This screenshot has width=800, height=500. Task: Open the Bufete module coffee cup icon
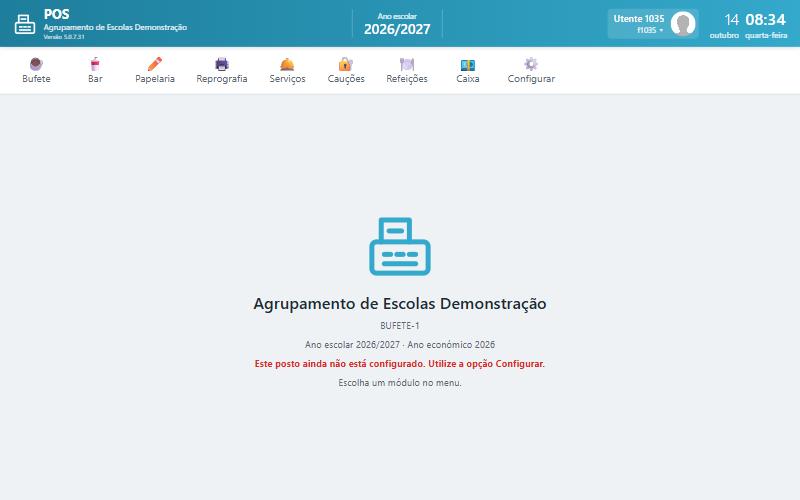[36, 64]
